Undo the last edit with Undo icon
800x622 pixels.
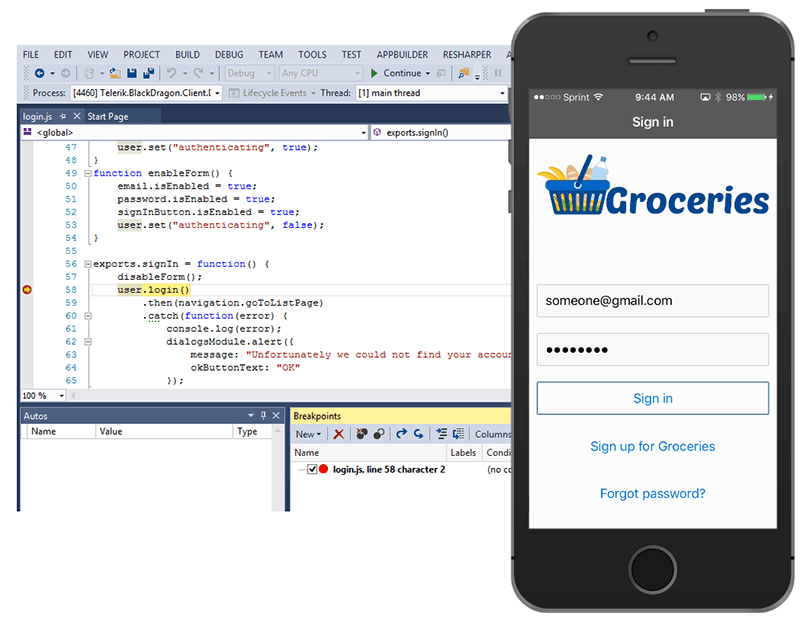[x=171, y=73]
